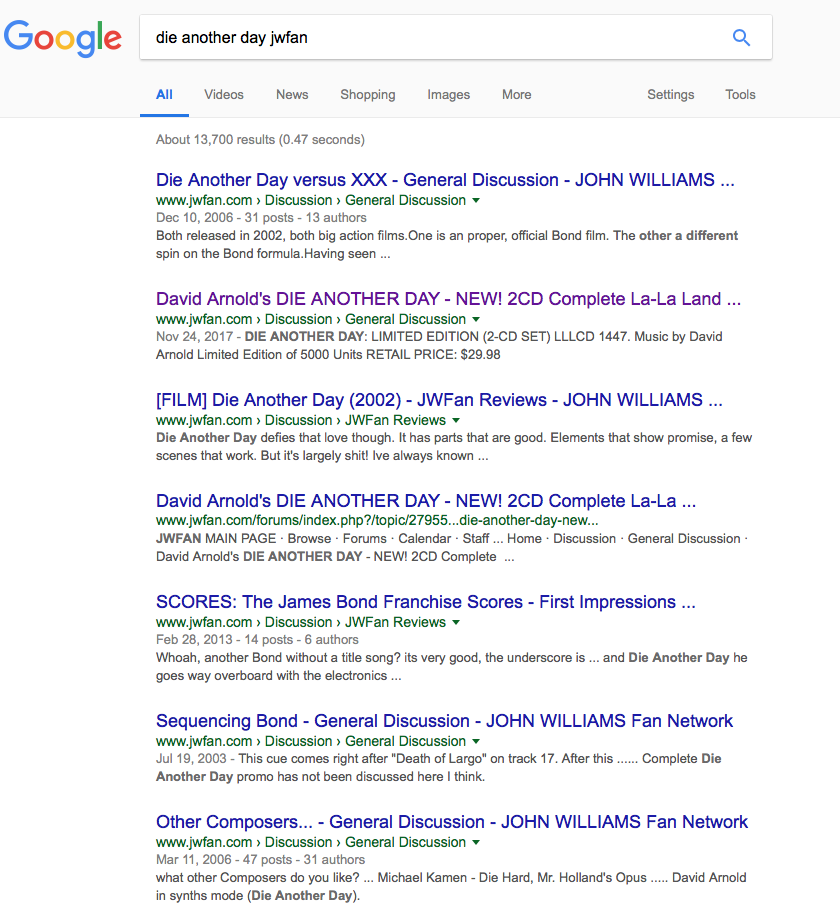Click snippet 'Whoah, another Bond without a title song?'
Screen dimensions: 840x916
pyautogui.click(x=452, y=667)
